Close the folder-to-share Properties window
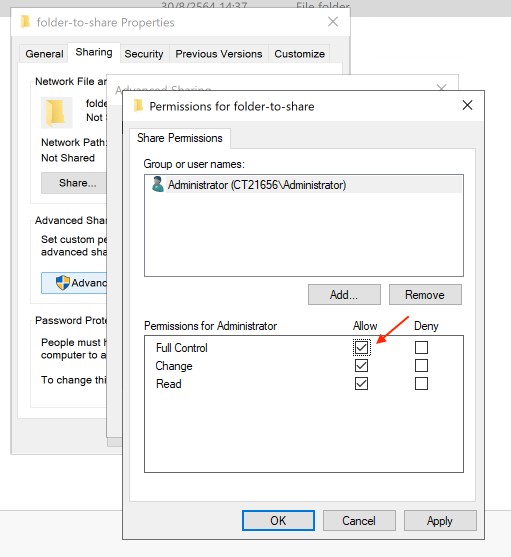The image size is (511, 557). (333, 22)
